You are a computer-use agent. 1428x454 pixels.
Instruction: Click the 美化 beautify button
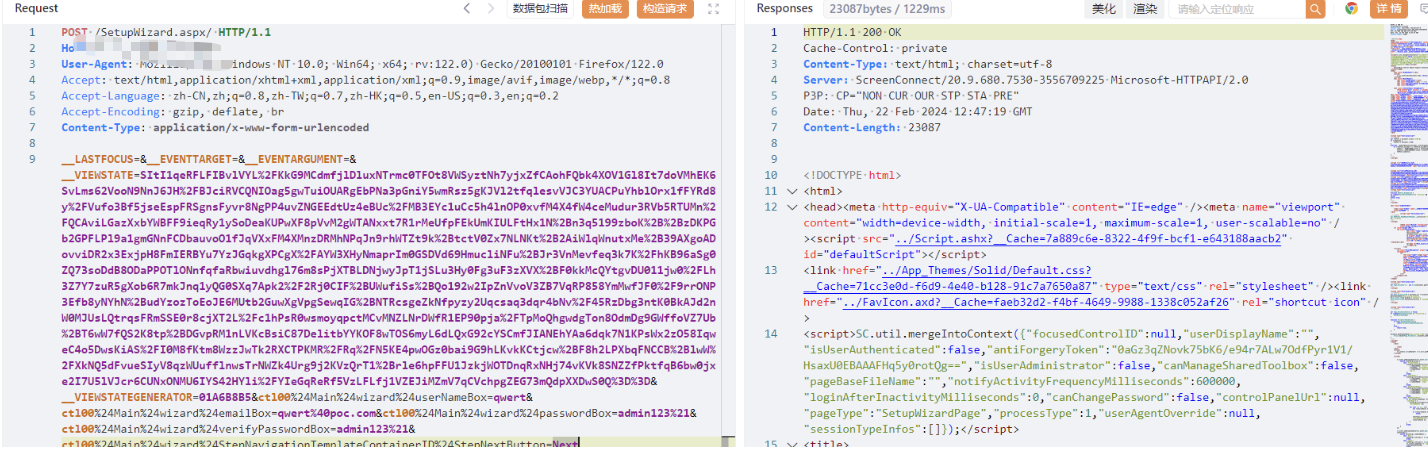click(x=1103, y=9)
